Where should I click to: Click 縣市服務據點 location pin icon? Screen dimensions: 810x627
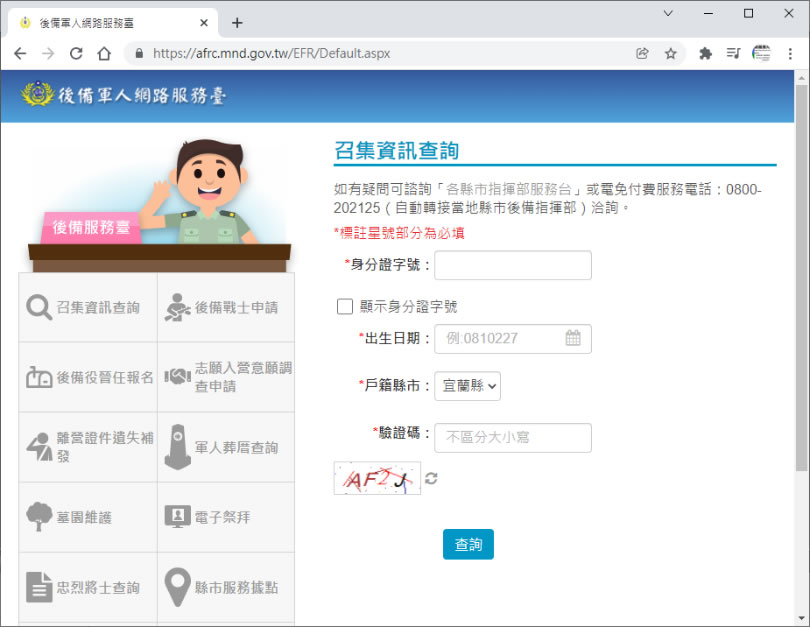pos(177,587)
